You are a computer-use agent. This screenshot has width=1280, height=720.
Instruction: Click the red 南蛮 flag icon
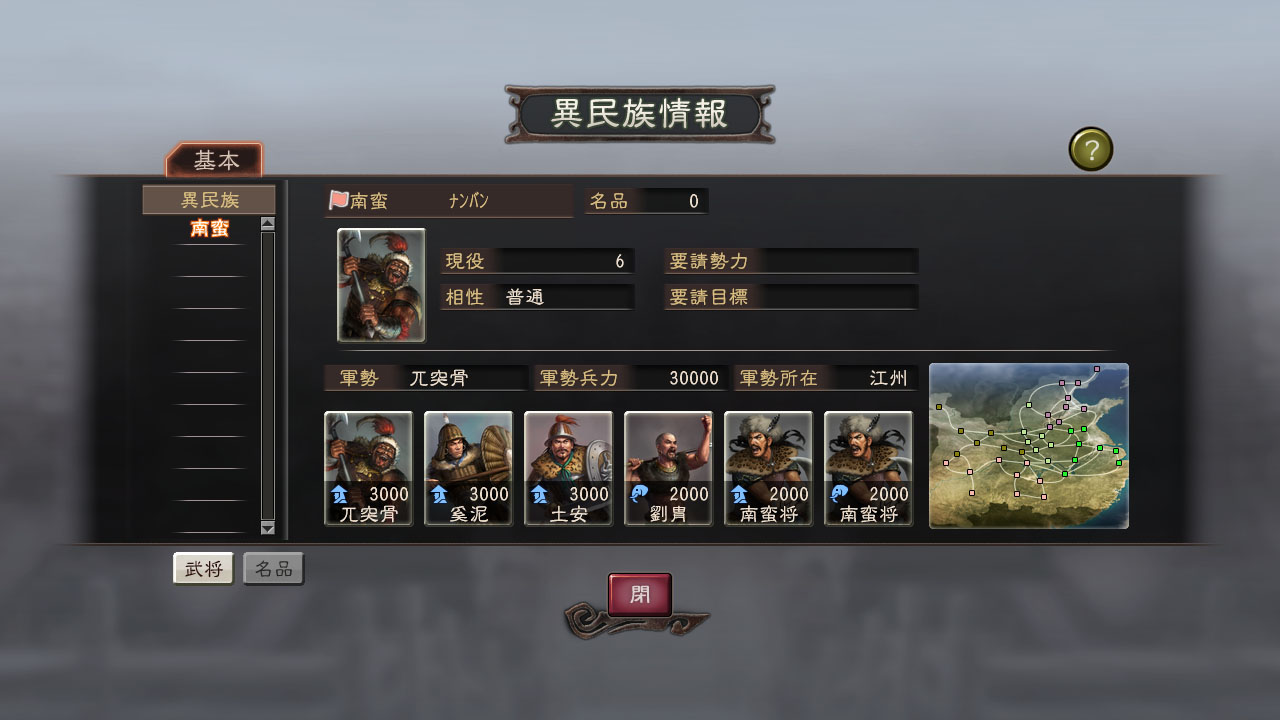338,201
